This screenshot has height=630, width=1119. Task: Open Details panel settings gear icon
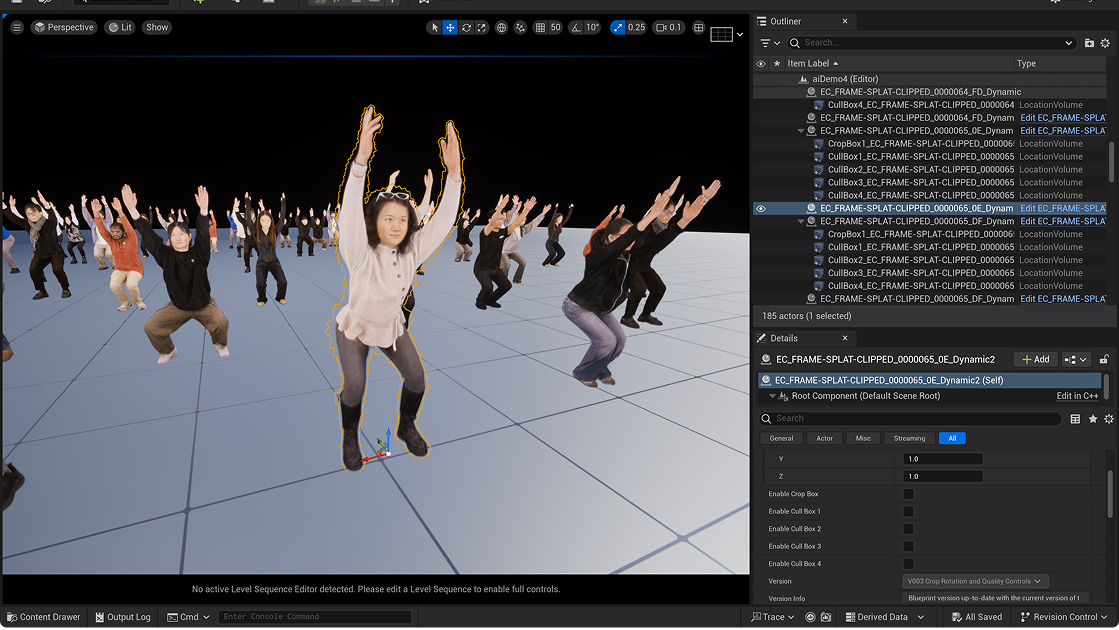(1107, 420)
